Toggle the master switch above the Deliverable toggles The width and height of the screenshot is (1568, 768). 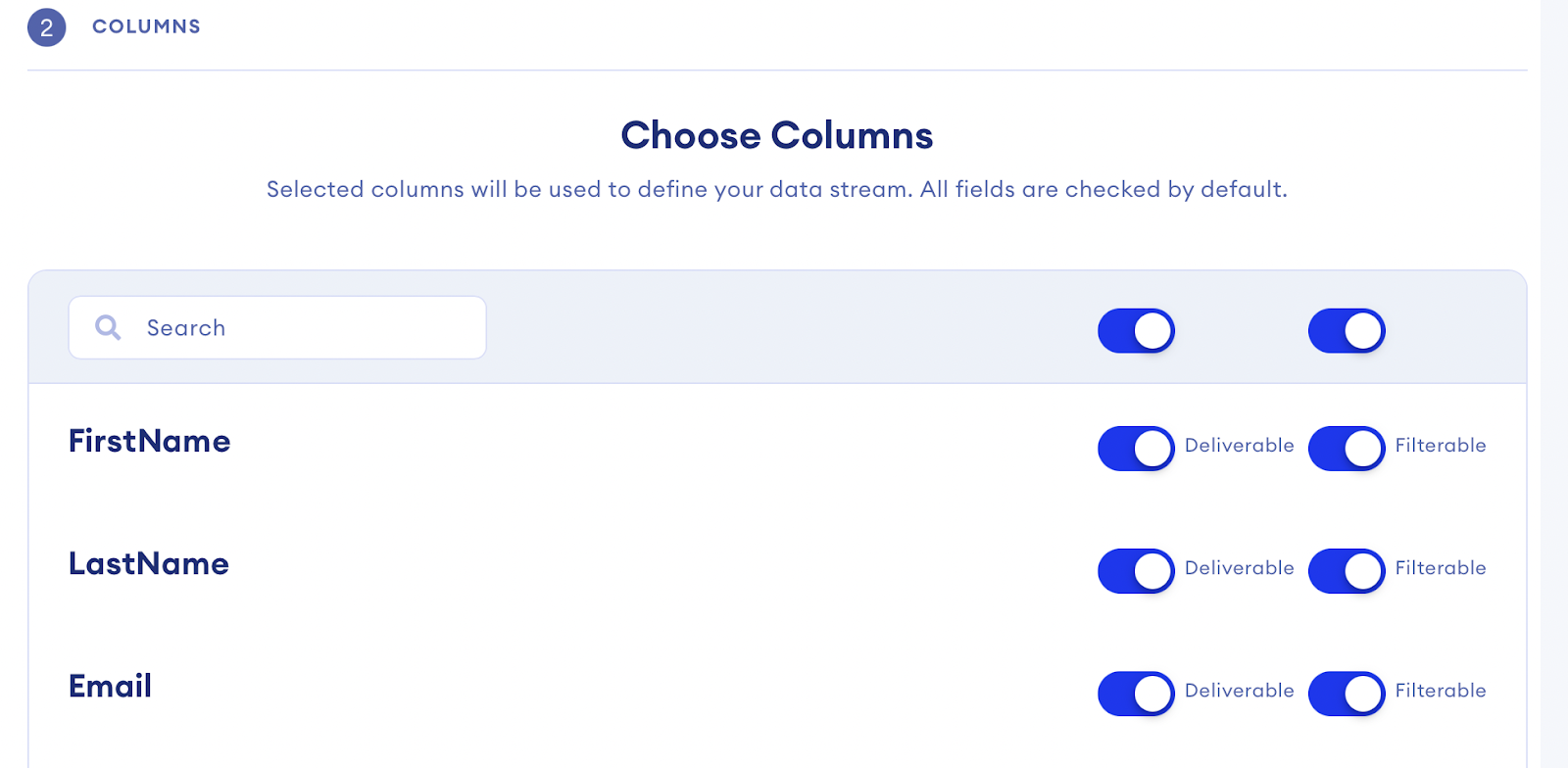1136,331
